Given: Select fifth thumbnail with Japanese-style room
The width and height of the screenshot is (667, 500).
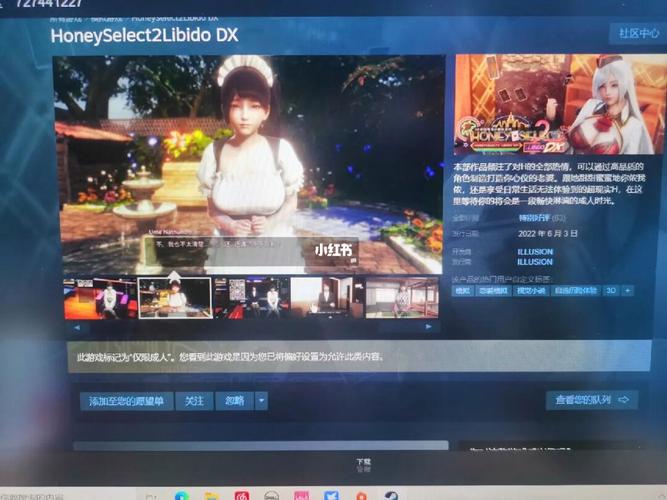Looking at the screenshot, I should (402, 297).
